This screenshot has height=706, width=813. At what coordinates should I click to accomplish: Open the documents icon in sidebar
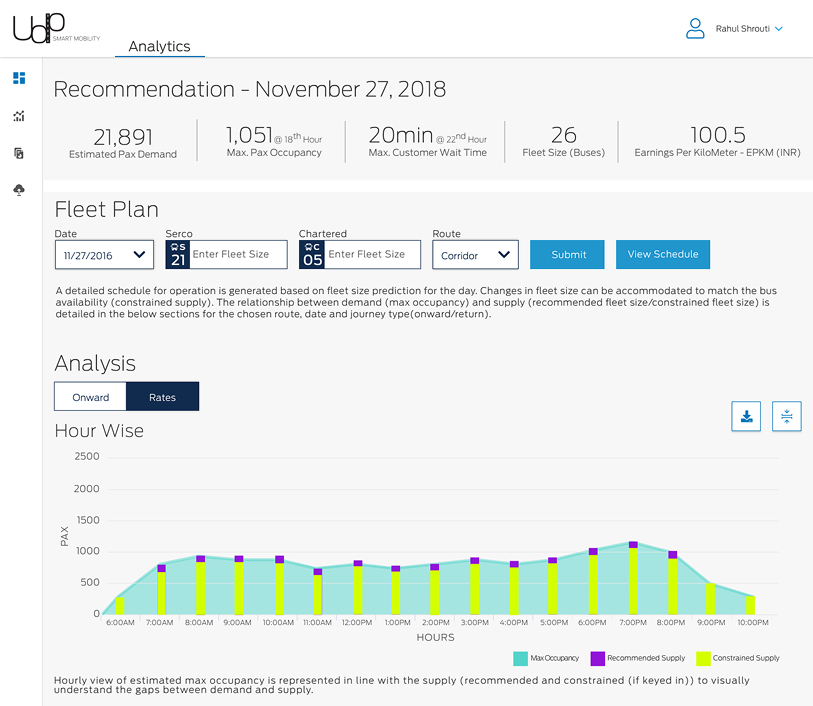pos(19,153)
